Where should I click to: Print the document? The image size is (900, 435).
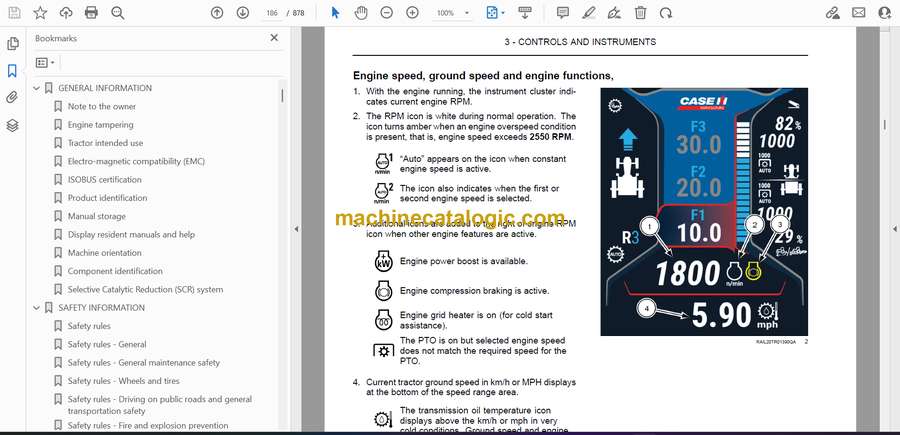pyautogui.click(x=91, y=13)
